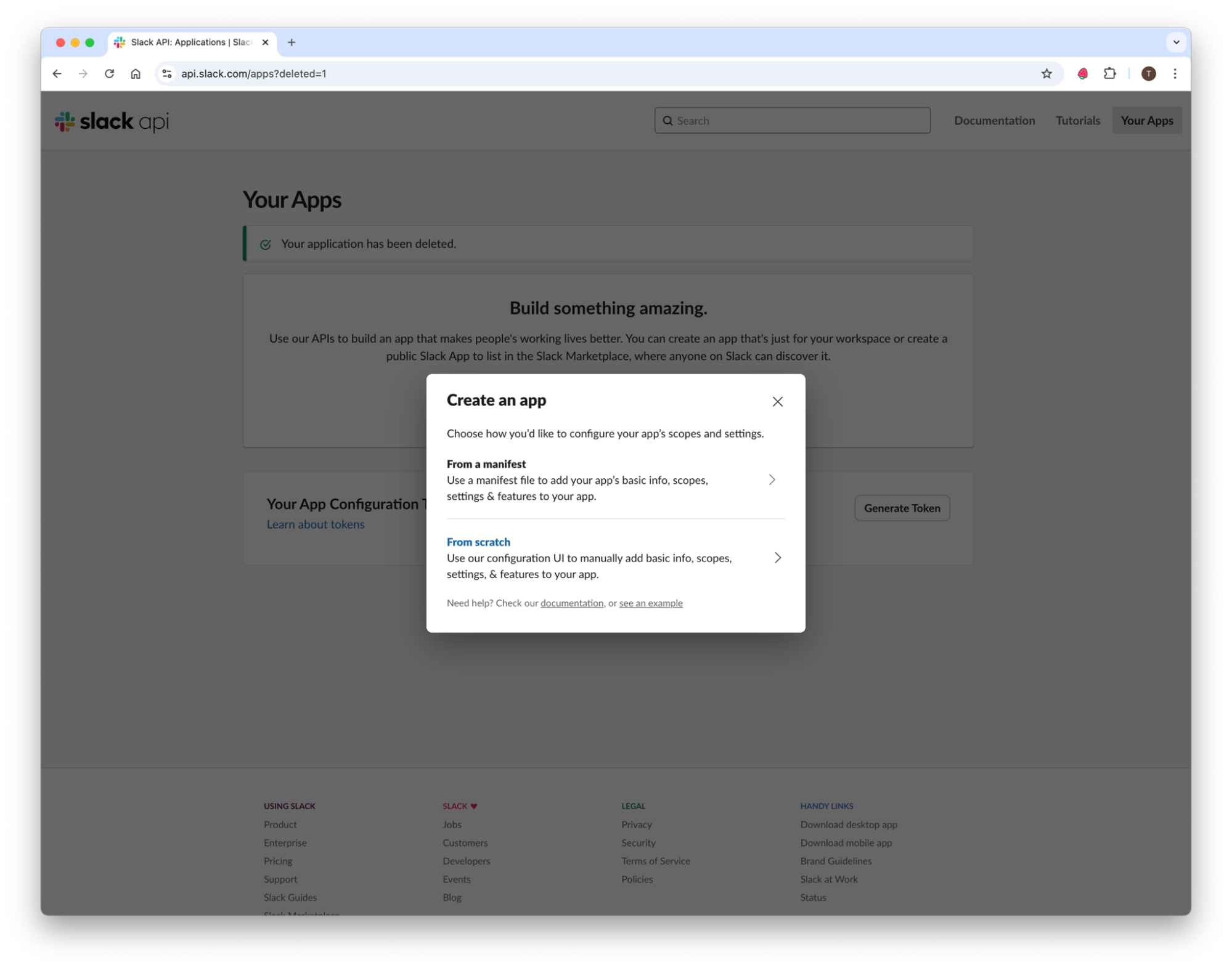The width and height of the screenshot is (1232, 970).
Task: Open footer Developers link
Action: [x=466, y=861]
